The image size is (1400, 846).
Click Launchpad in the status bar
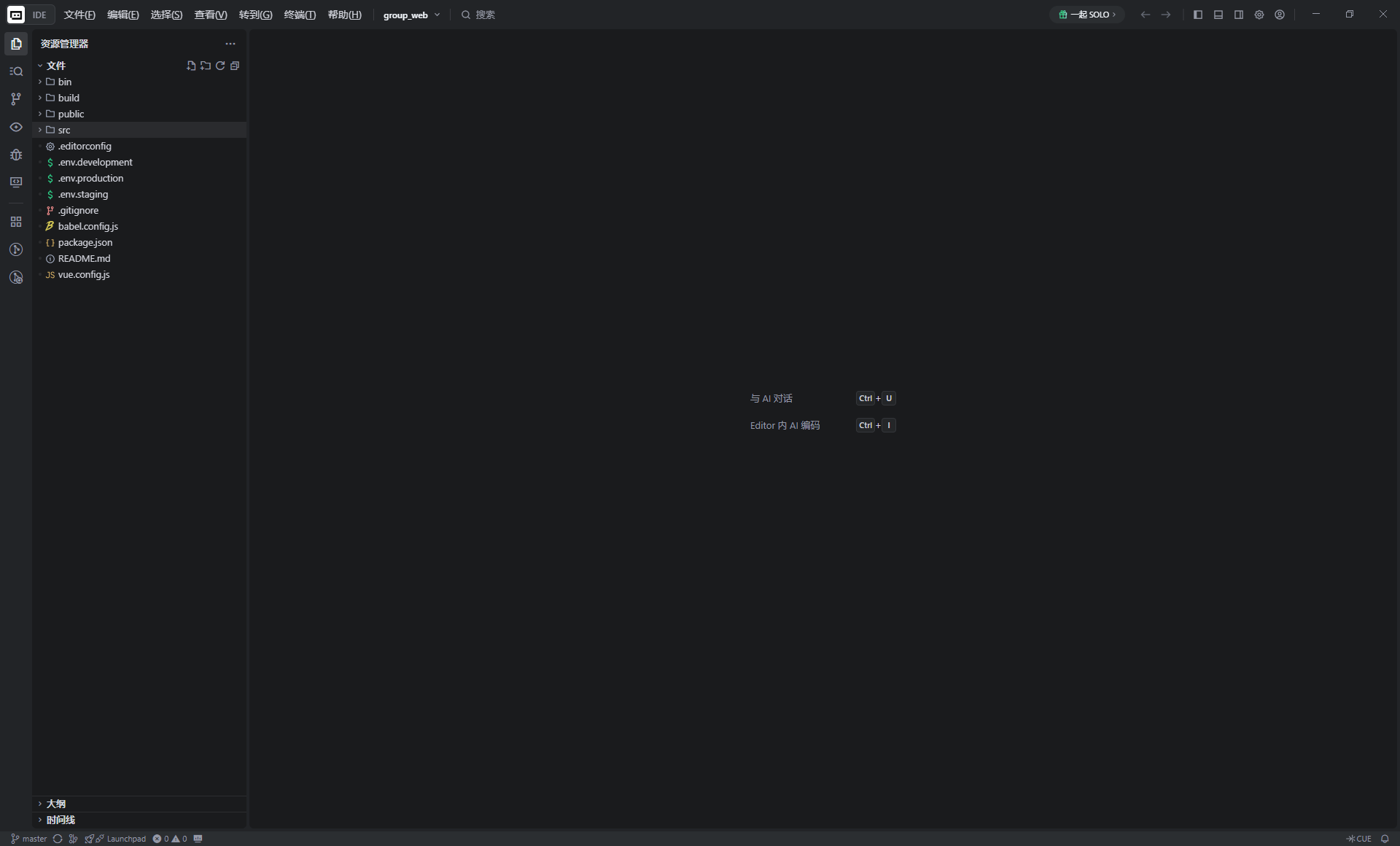tap(124, 839)
